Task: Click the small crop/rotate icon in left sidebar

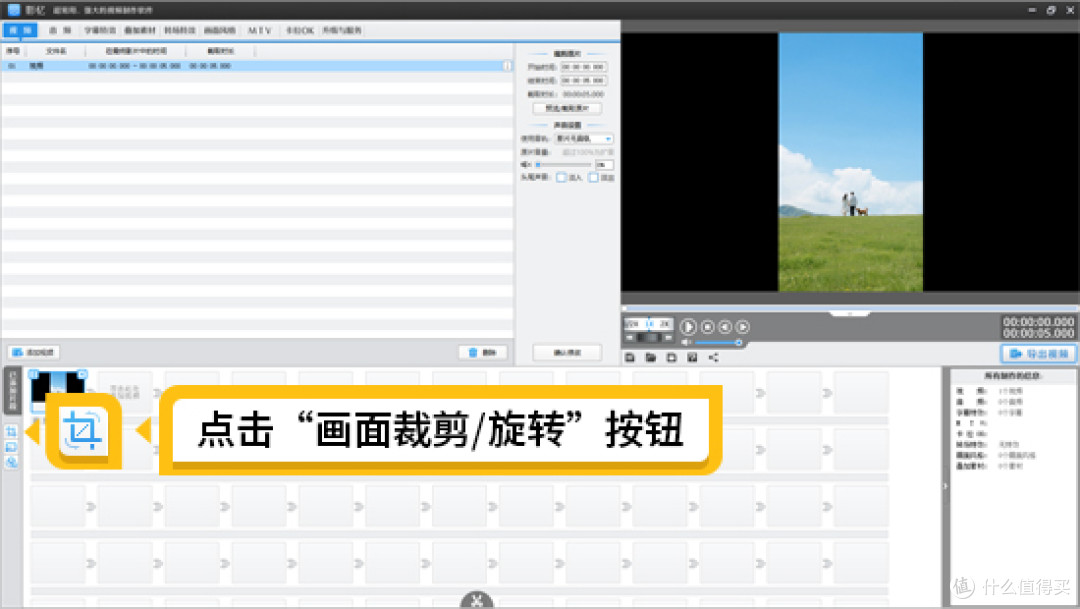Action: tap(11, 432)
